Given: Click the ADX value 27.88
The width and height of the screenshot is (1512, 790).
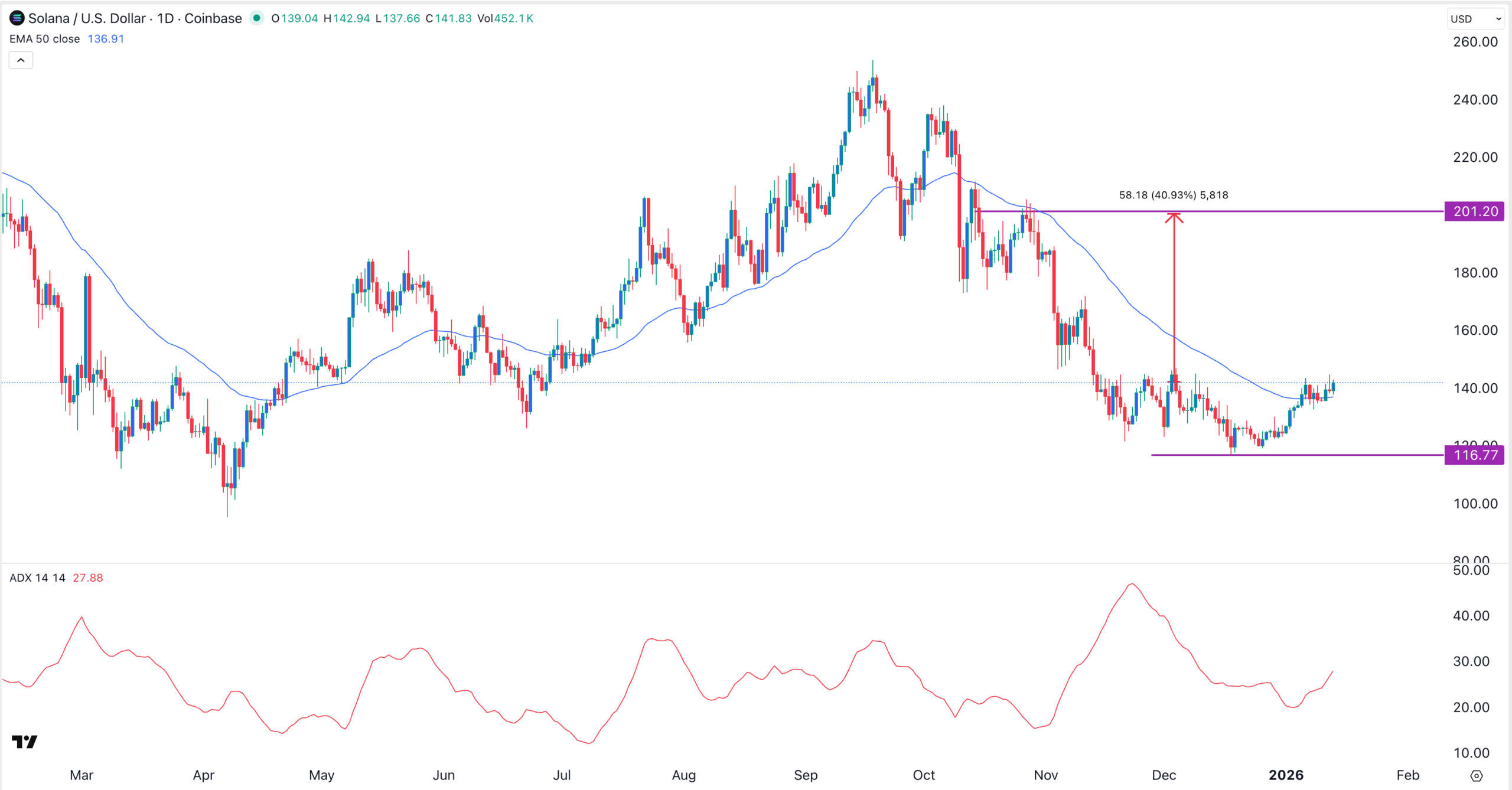Looking at the screenshot, I should [x=88, y=578].
